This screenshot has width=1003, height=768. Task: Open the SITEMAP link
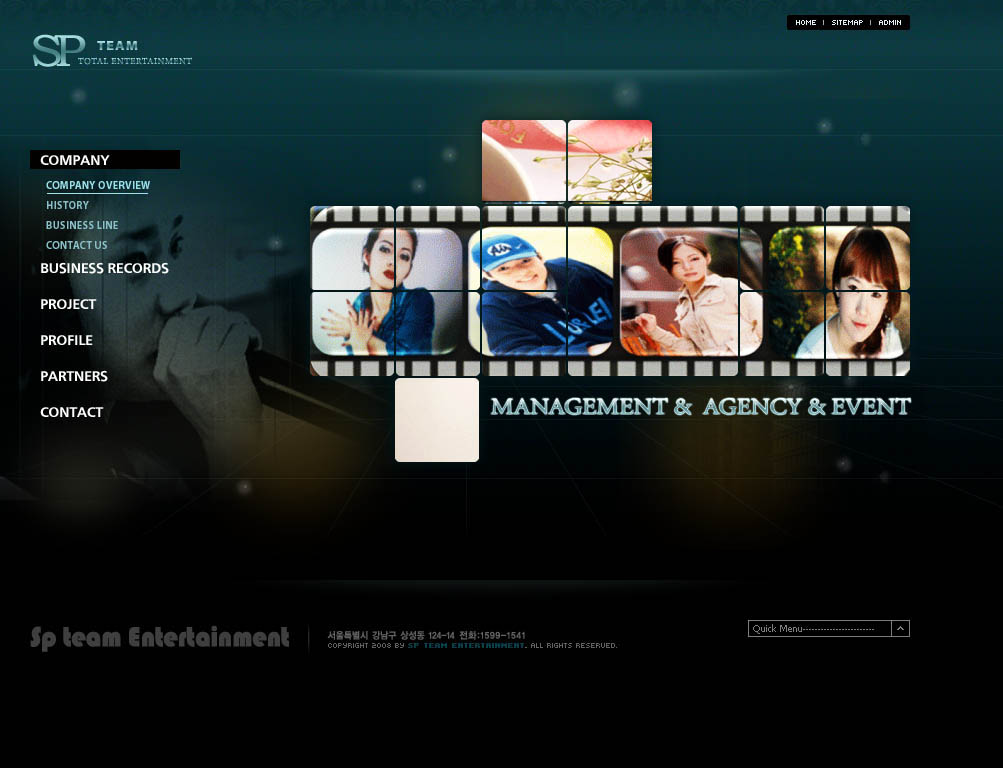pyautogui.click(x=847, y=22)
